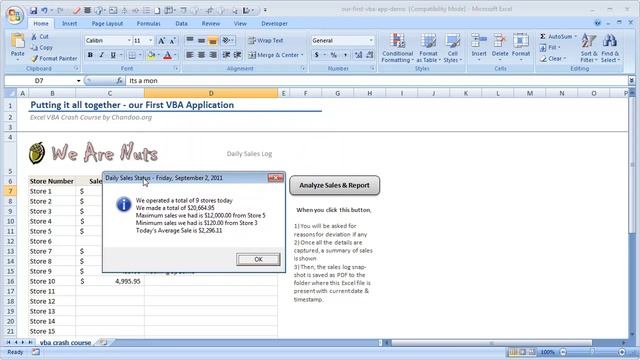The image size is (640, 360).
Task: Open the Developer tab
Action: point(274,24)
